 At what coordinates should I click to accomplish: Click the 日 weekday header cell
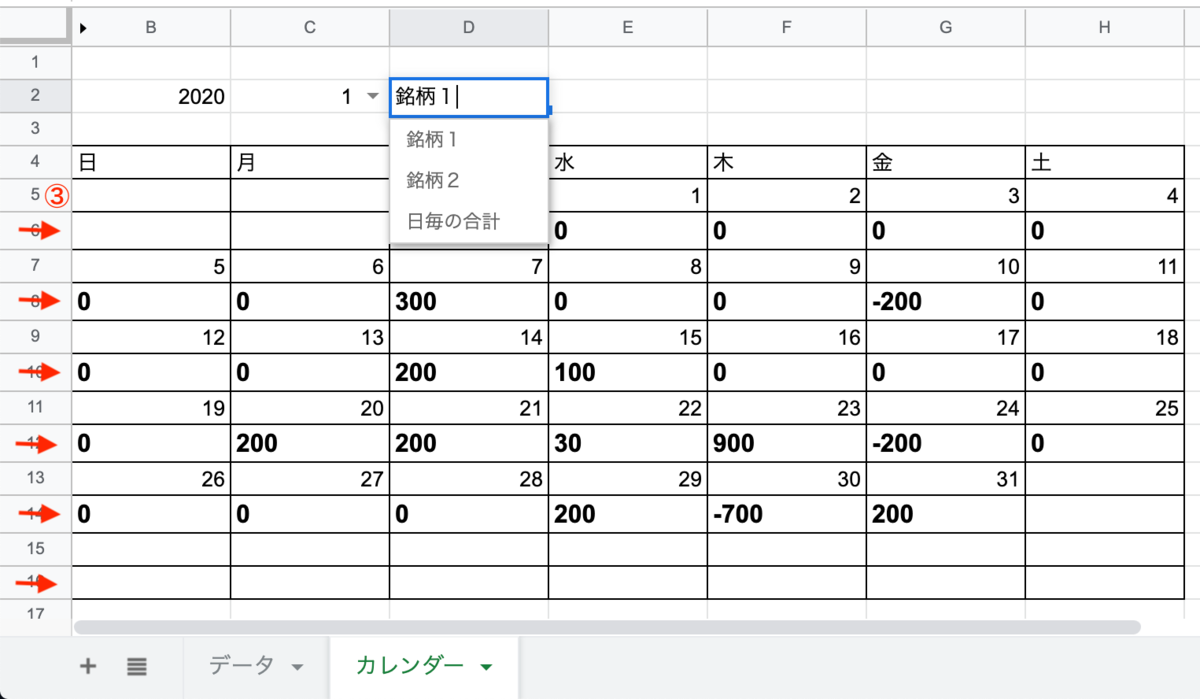tap(151, 163)
